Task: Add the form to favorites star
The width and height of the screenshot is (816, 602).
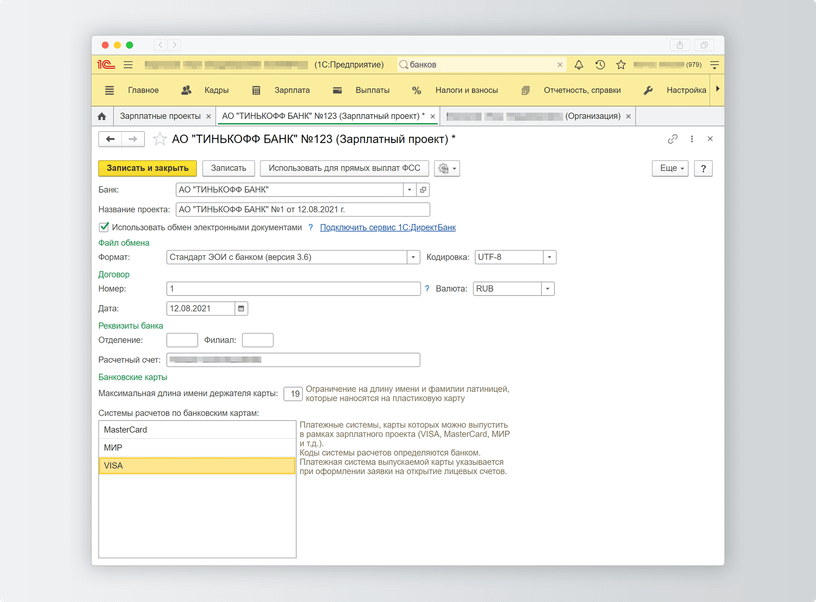Action: [x=160, y=139]
